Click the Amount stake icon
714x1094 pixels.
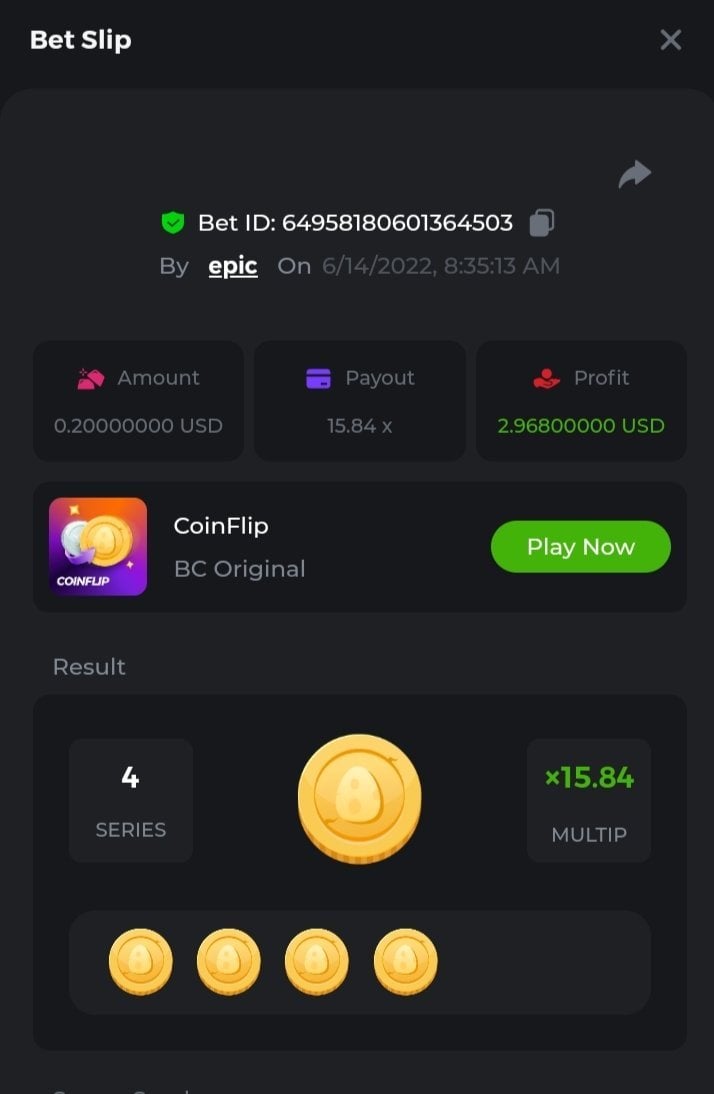point(91,378)
